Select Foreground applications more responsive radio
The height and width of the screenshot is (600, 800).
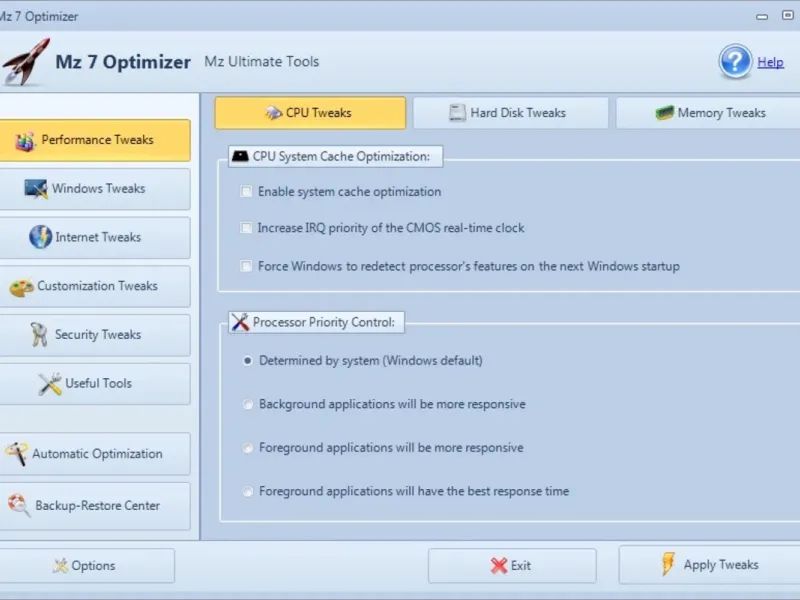(x=247, y=448)
